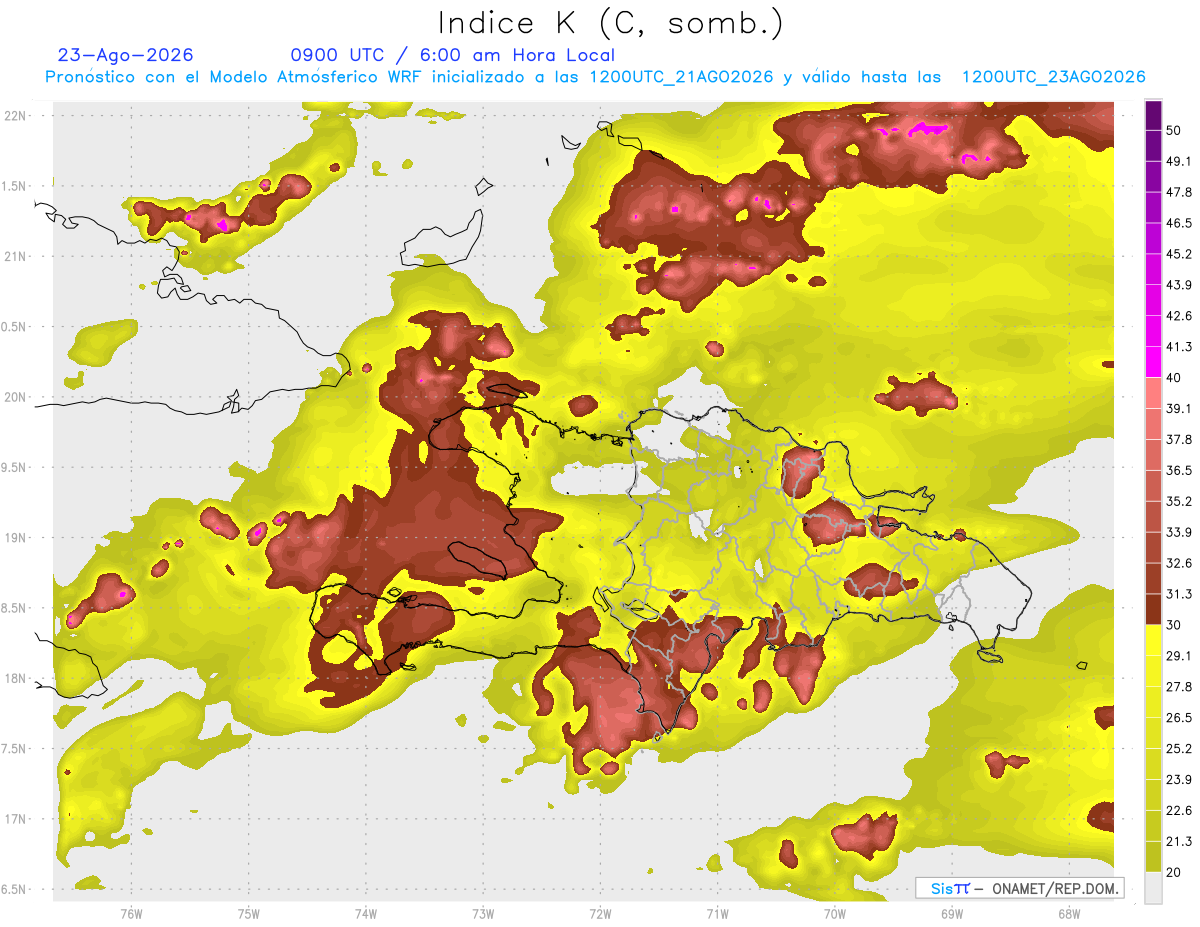Click the 68W longitude axis label
The image size is (1200, 927).
[1069, 914]
